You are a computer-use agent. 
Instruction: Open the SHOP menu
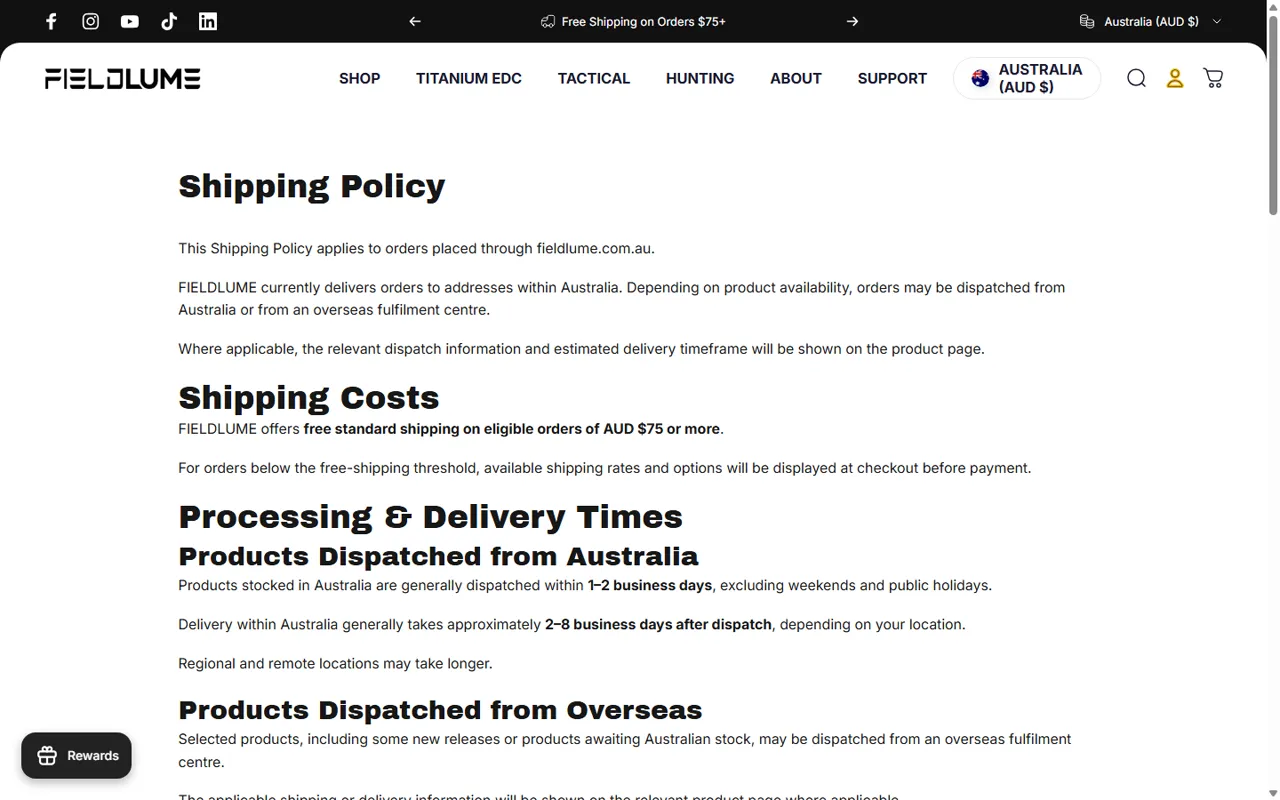coord(360,78)
